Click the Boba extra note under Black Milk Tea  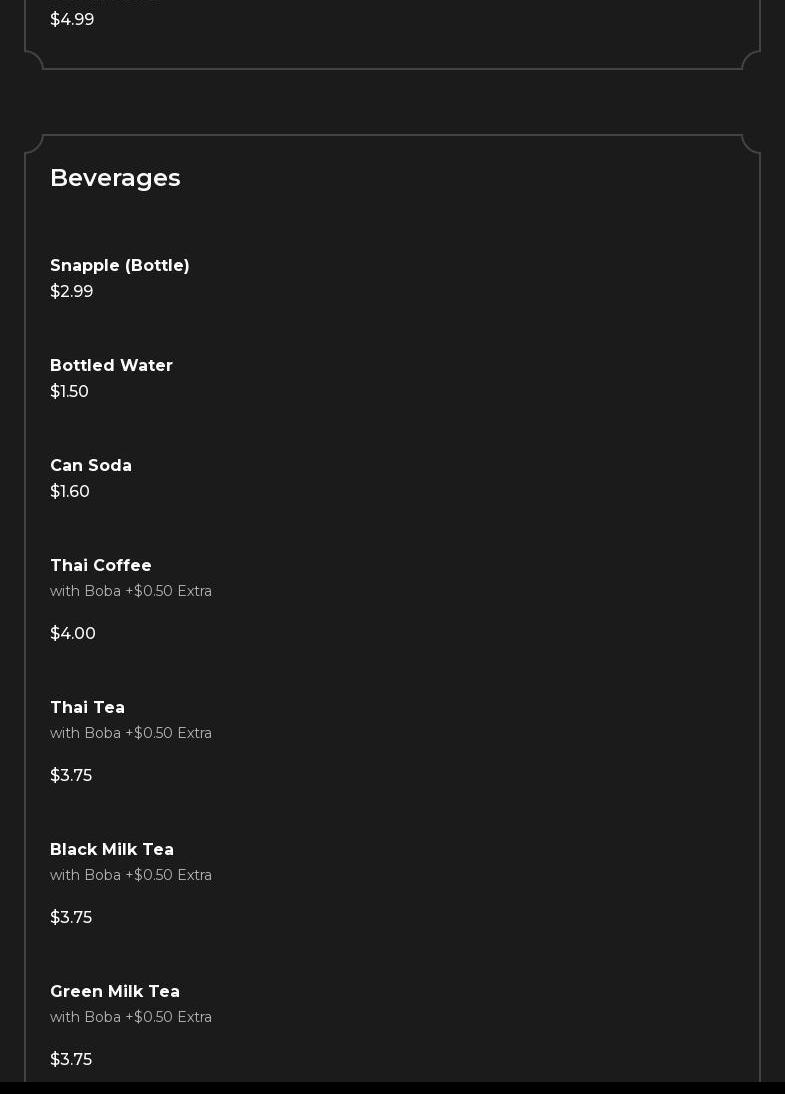click(x=131, y=875)
